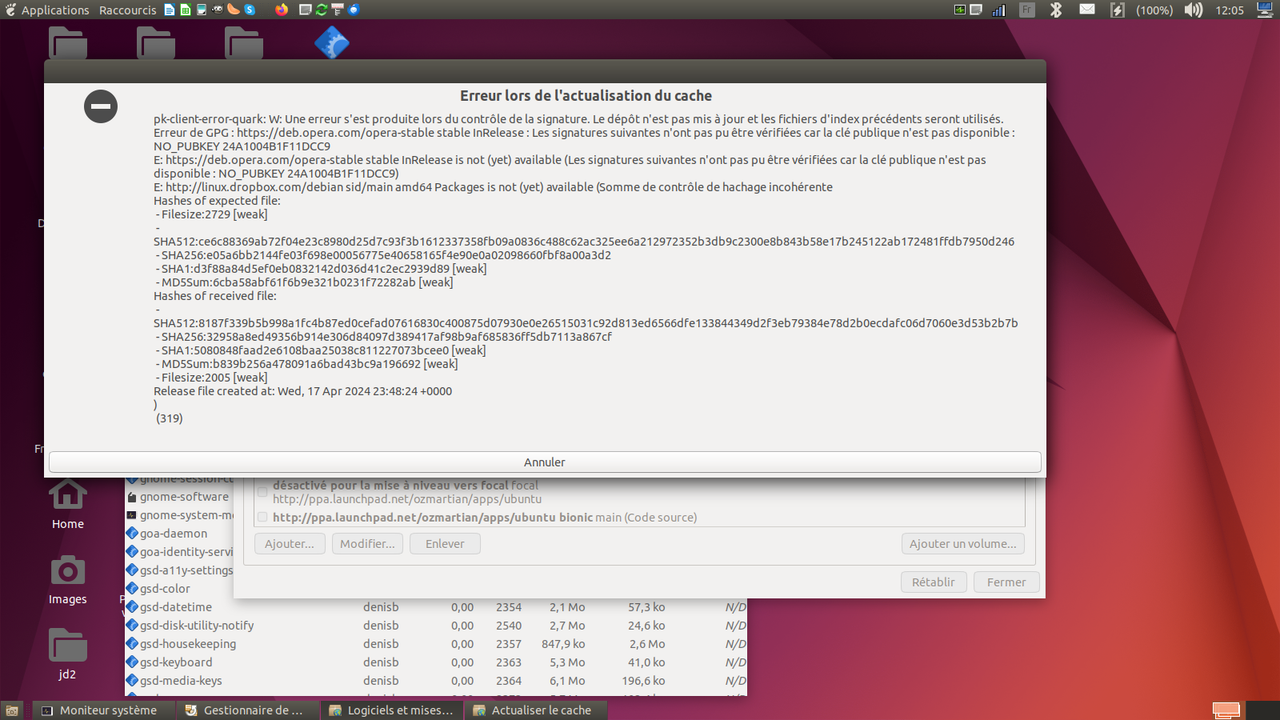Open the session computer icon at the panel corner

(x=1264, y=10)
